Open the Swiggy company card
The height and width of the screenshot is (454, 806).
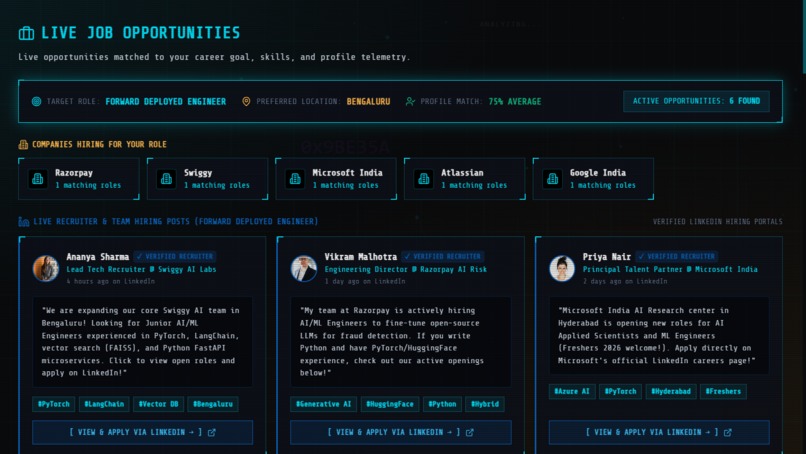(208, 179)
